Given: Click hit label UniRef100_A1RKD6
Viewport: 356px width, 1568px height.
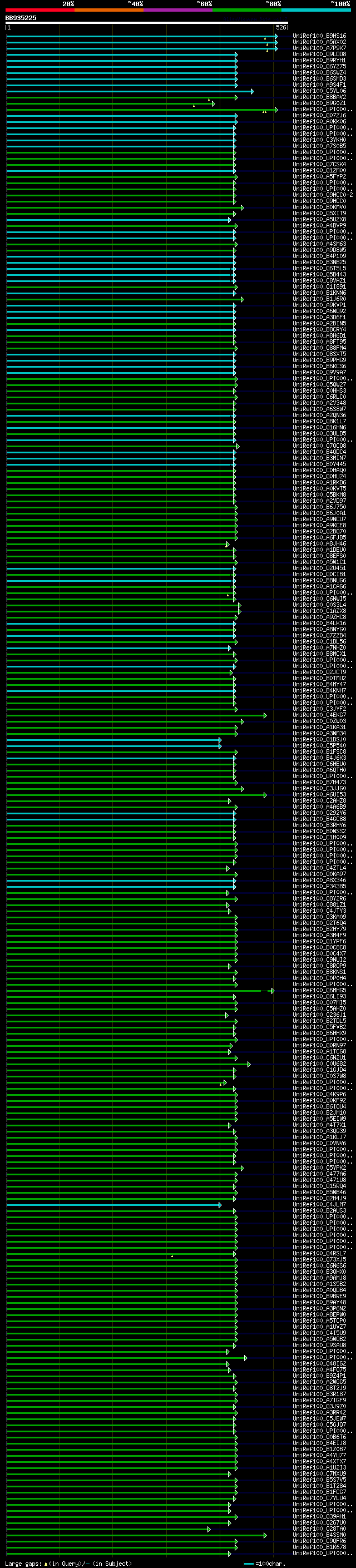Looking at the screenshot, I should tap(319, 483).
